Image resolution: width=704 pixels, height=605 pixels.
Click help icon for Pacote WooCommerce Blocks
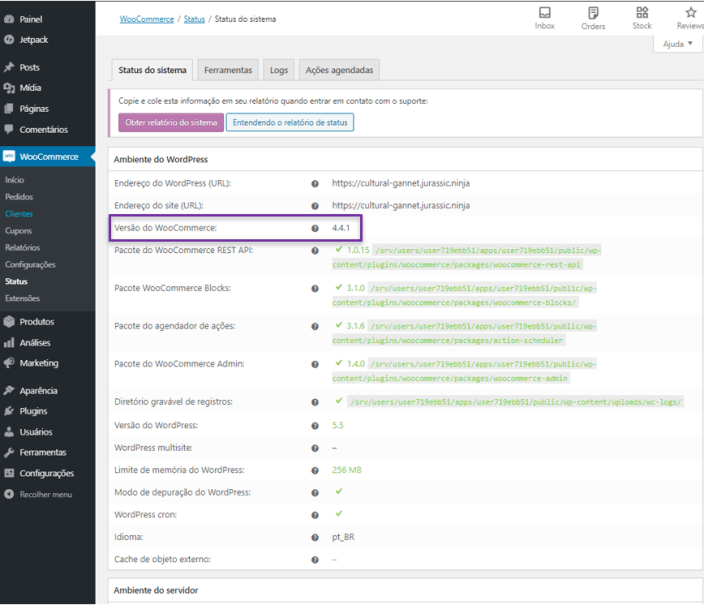315,288
